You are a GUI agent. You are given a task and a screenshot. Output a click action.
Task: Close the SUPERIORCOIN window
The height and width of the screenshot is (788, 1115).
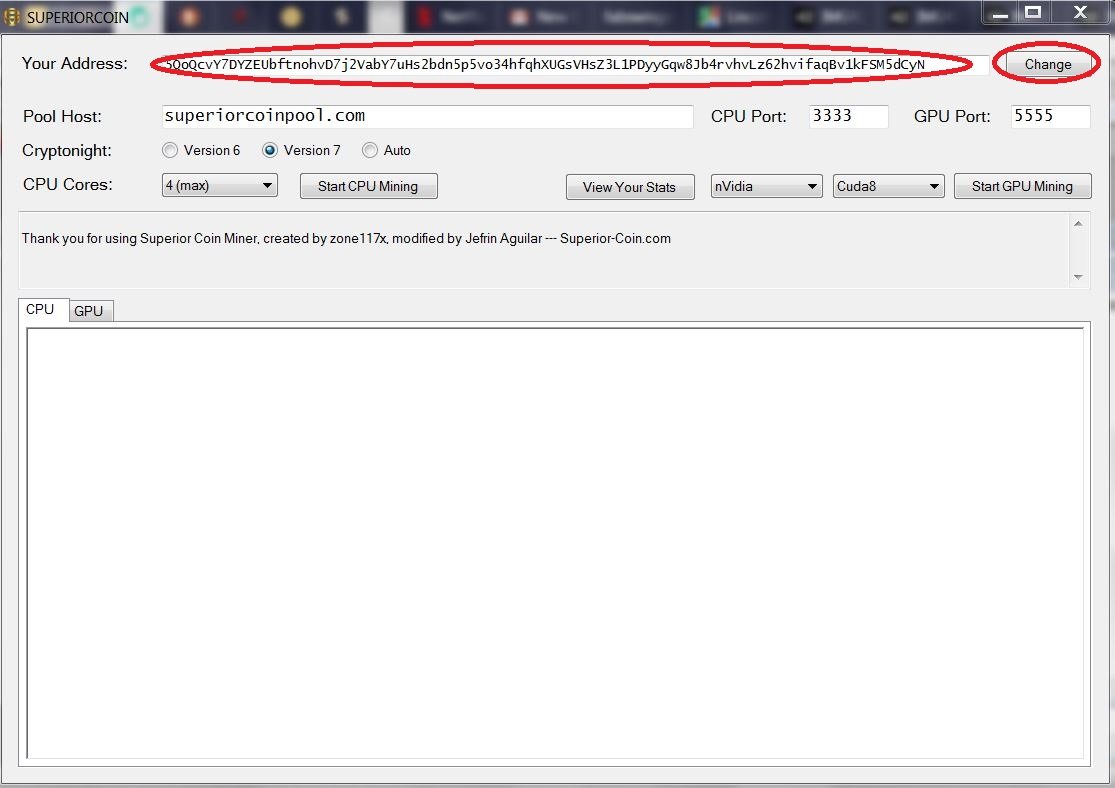pos(1080,13)
